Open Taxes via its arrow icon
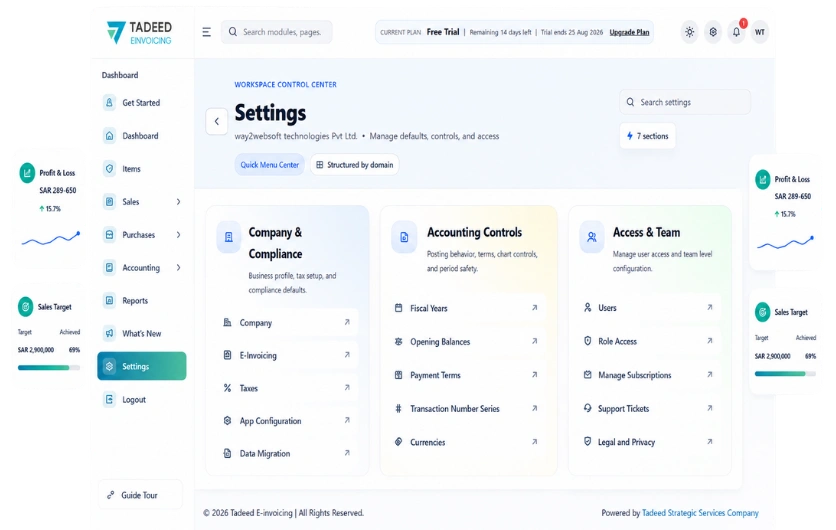The image size is (836, 530). click(x=347, y=388)
